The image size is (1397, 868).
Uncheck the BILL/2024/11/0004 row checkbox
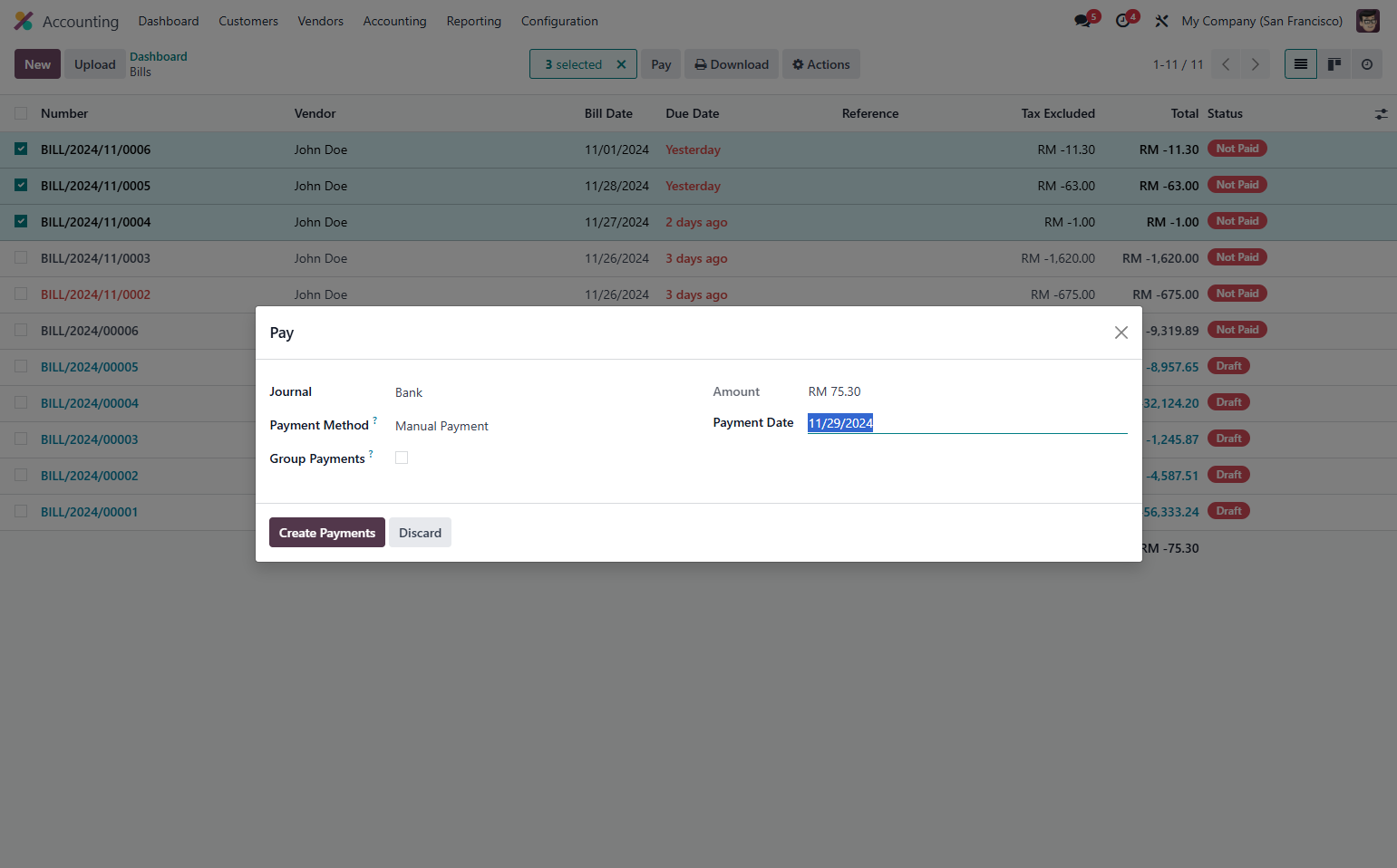point(21,222)
